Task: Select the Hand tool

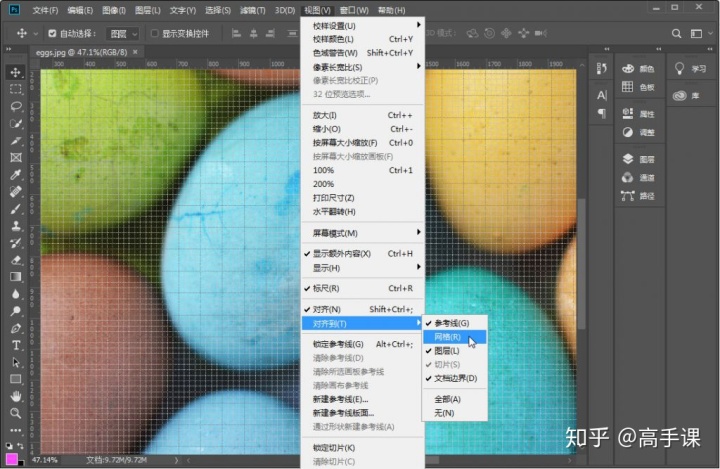Action: (x=16, y=396)
